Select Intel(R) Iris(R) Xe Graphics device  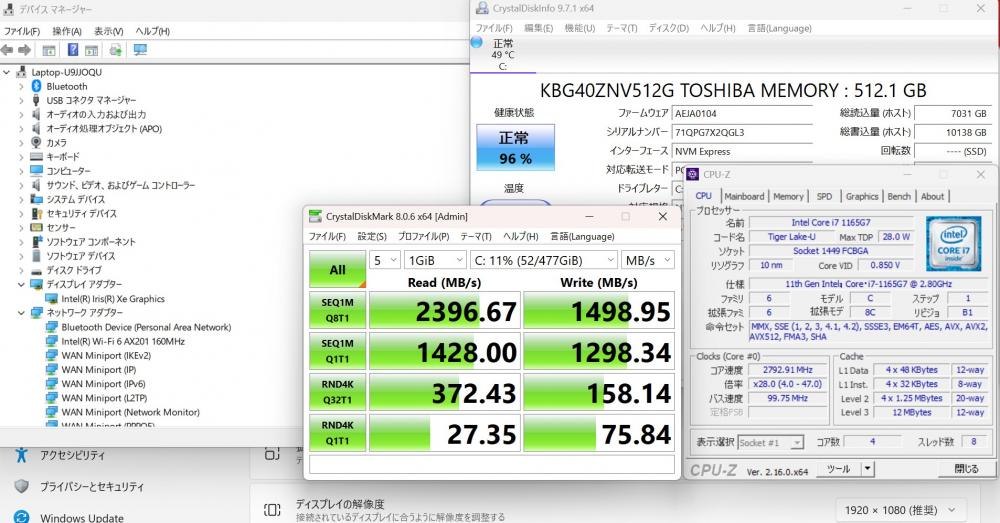[x=112, y=299]
